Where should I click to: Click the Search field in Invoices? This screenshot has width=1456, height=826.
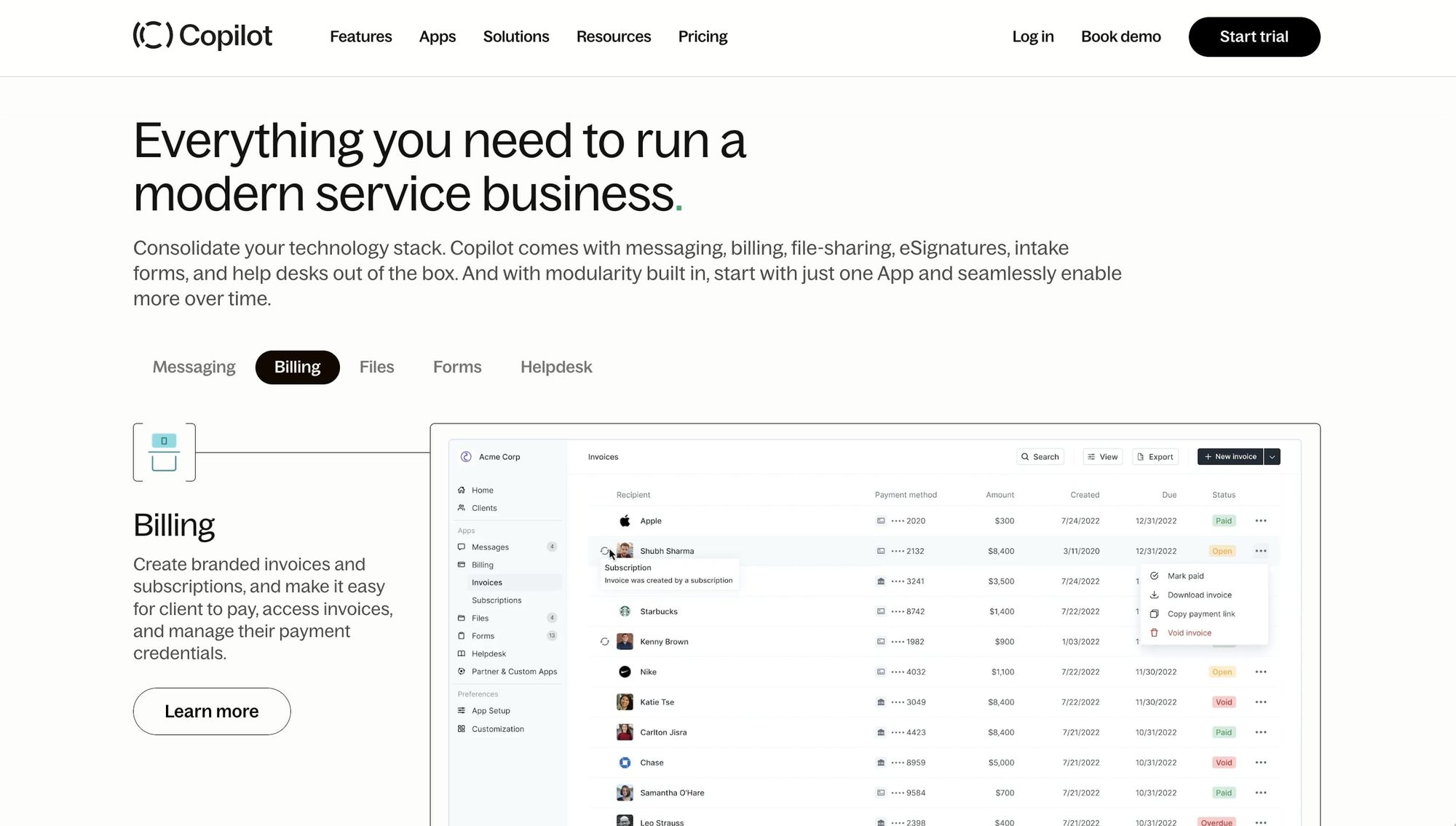pos(1040,457)
